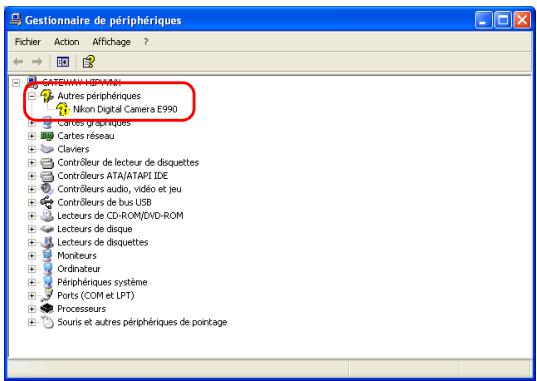
Task: Minimize the Gestionnaire de périphériques window
Action: point(484,20)
